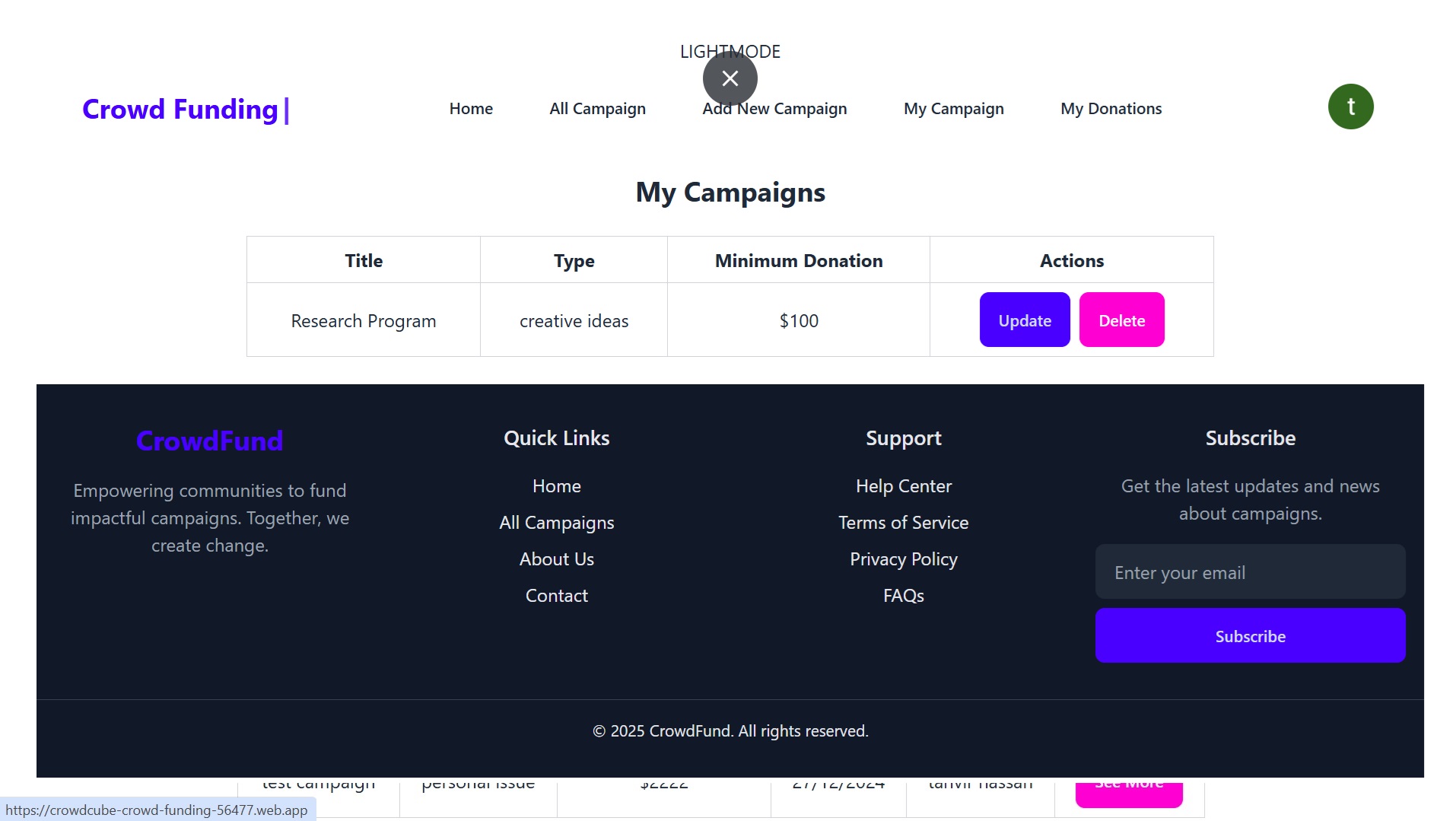
Task: Open footer All Campaigns link
Action: (556, 523)
